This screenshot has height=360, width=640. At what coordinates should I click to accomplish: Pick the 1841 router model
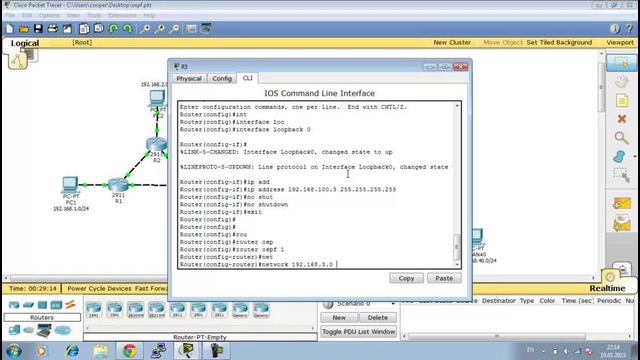pyautogui.click(x=94, y=310)
